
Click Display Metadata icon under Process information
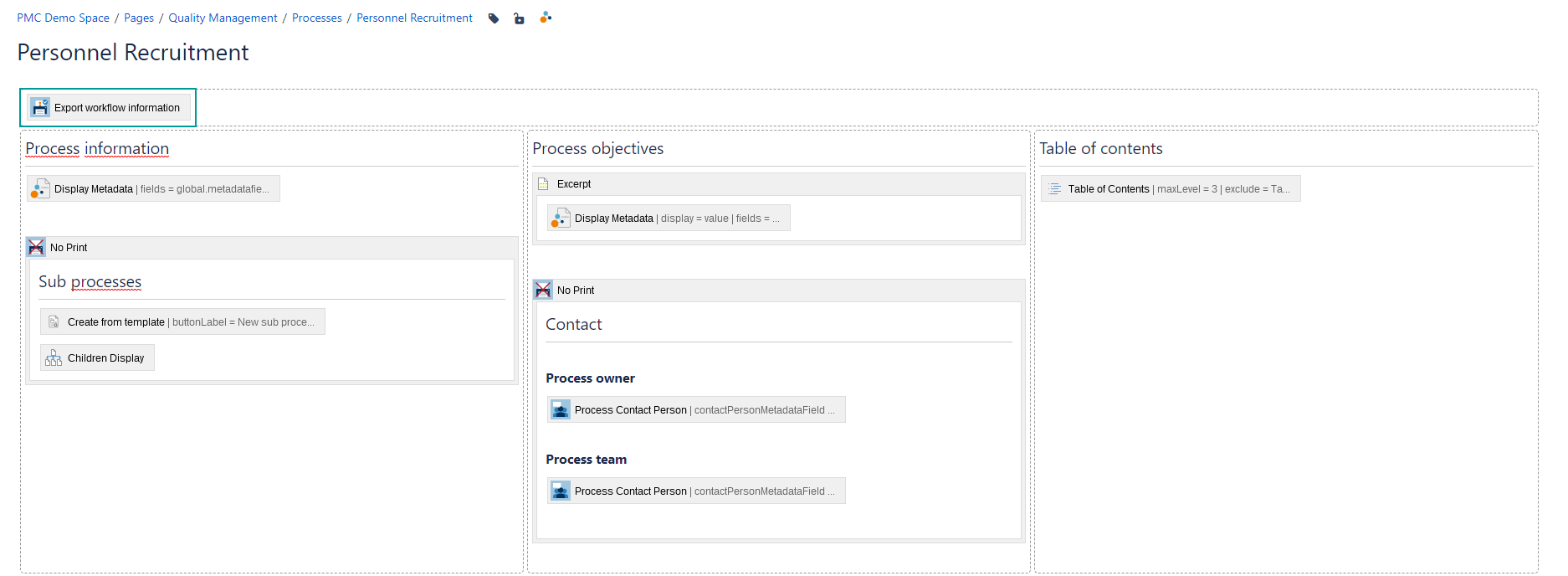point(39,188)
